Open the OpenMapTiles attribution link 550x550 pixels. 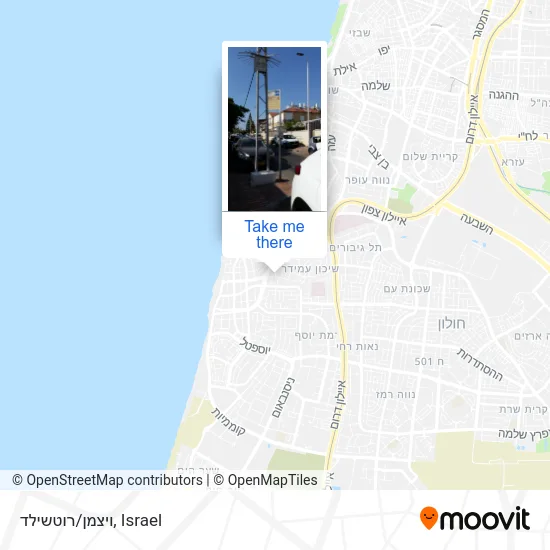[x=266, y=480]
